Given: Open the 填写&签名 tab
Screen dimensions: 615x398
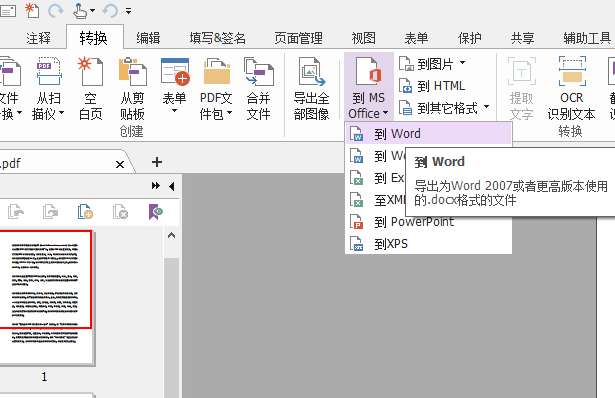Looking at the screenshot, I should (217, 38).
